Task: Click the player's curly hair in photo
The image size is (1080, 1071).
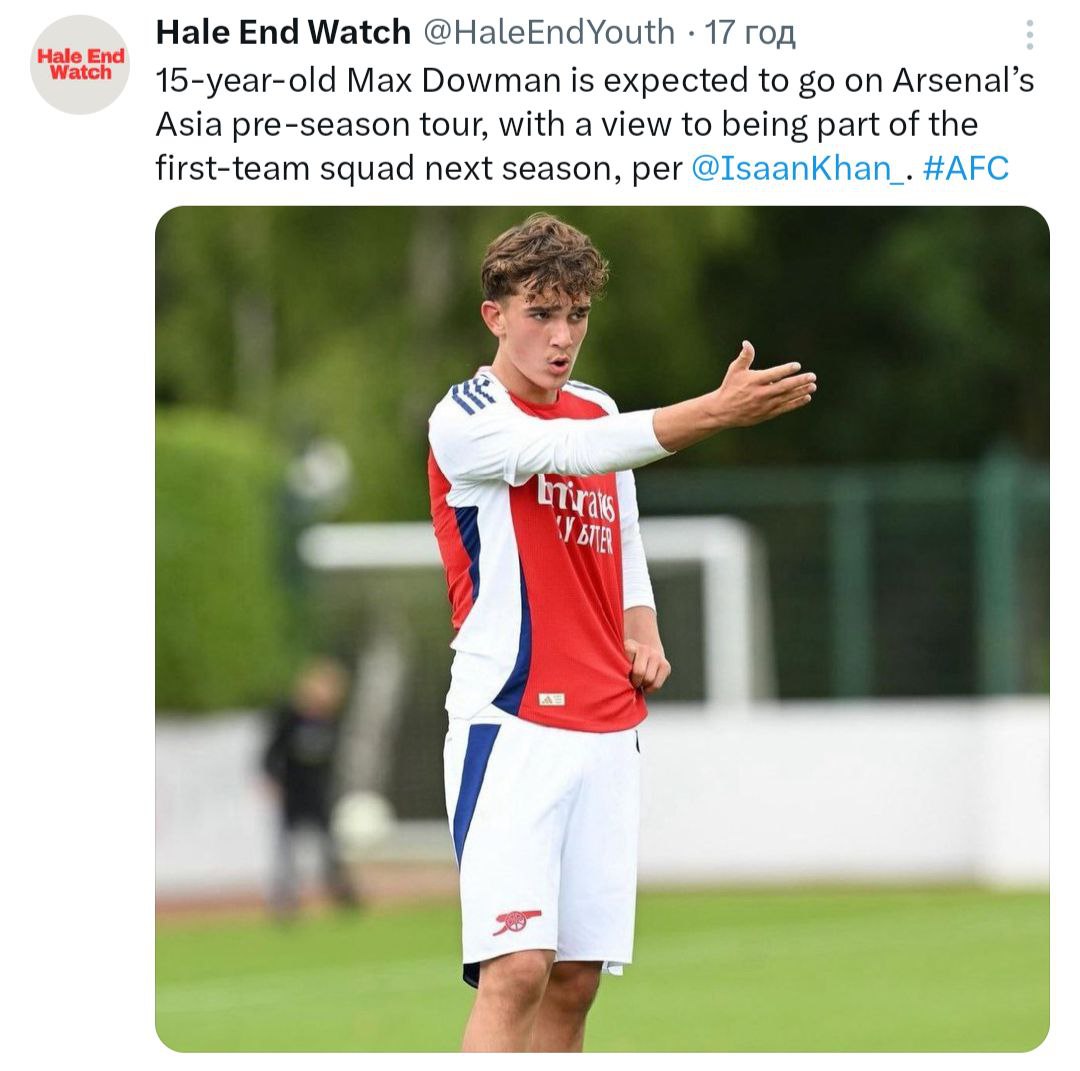Action: point(543,255)
